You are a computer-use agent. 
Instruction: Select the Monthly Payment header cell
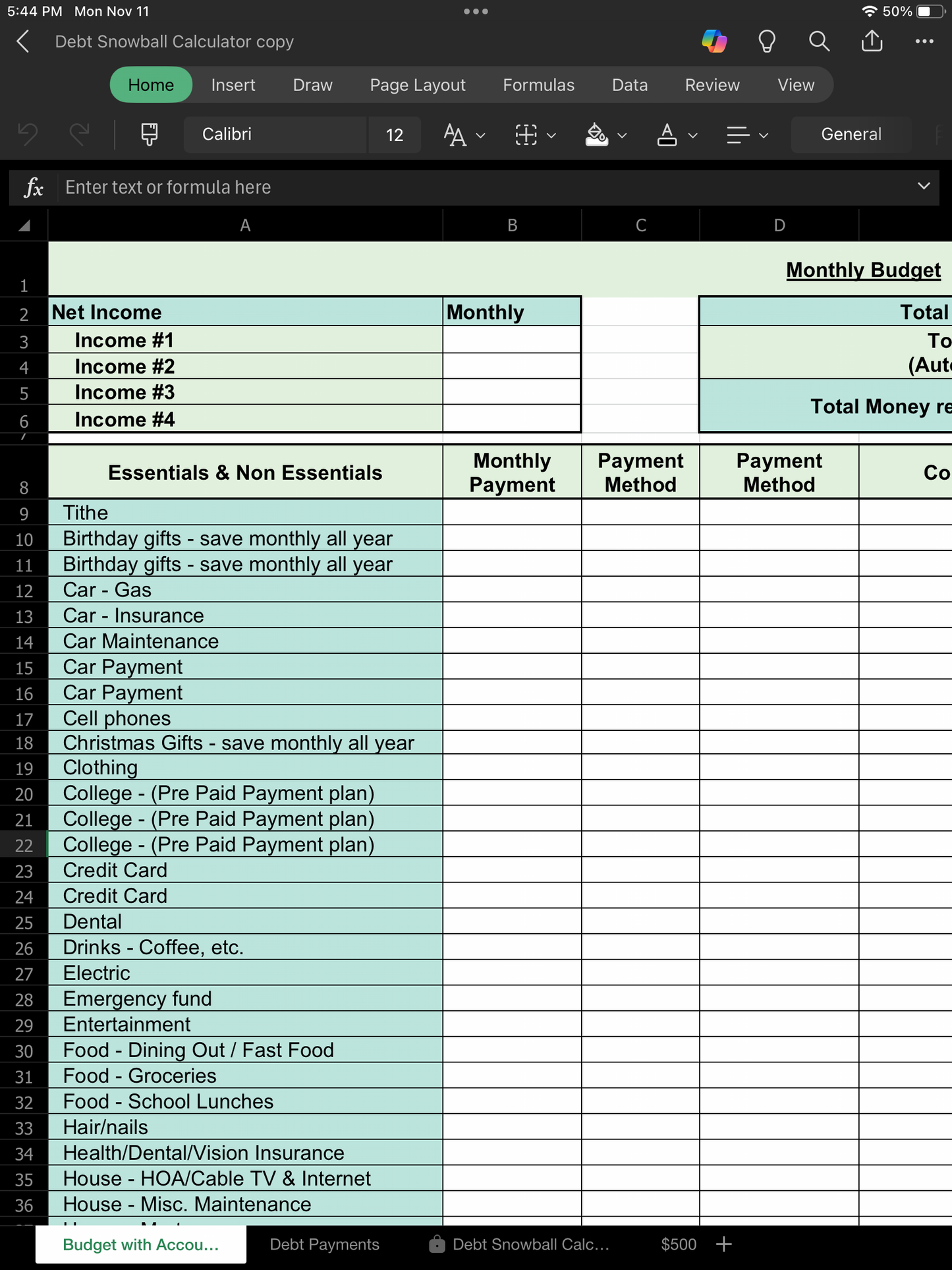click(512, 473)
